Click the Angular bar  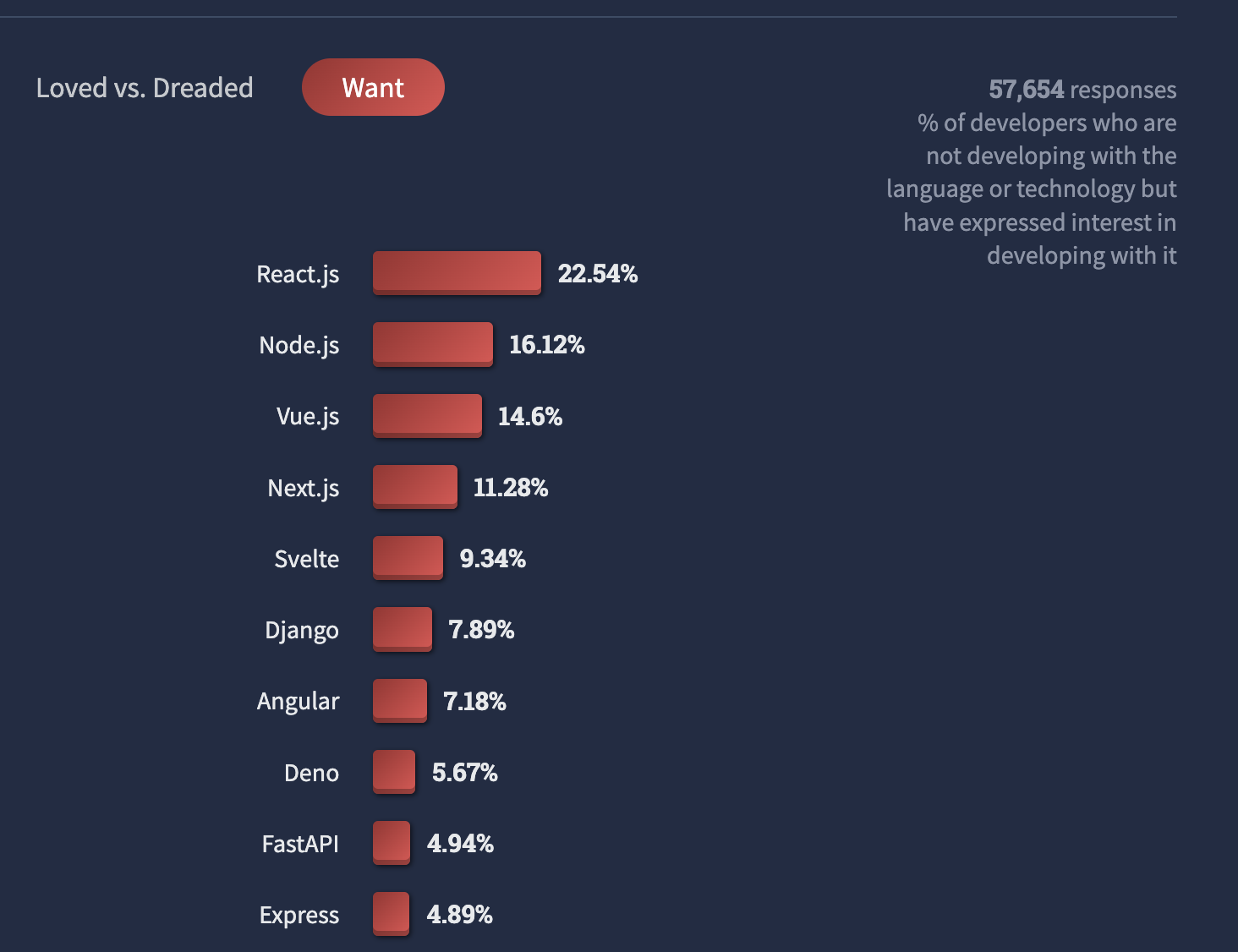coord(399,700)
